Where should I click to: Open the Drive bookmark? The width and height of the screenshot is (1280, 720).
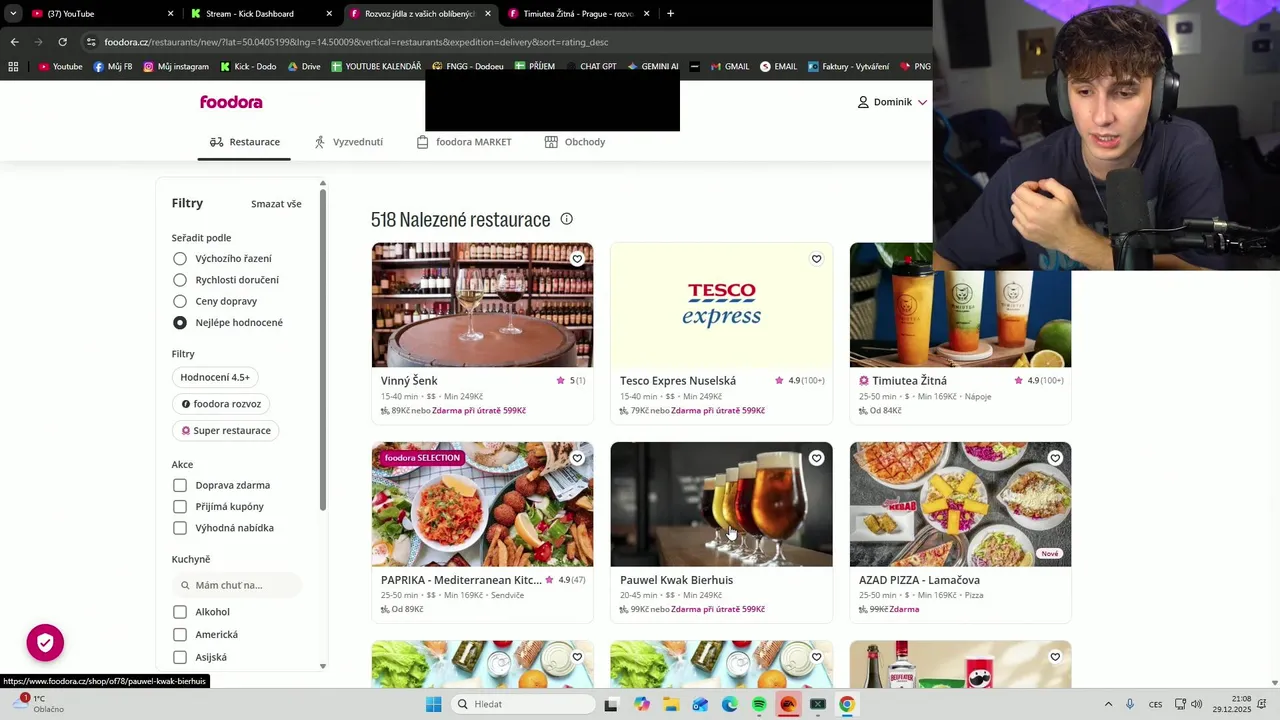point(304,67)
